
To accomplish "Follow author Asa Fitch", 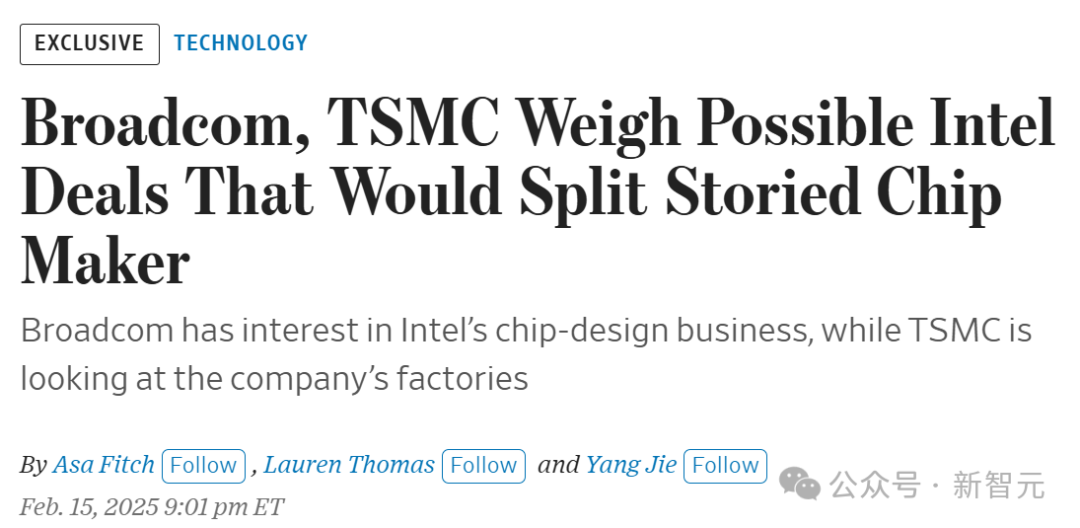I will pyautogui.click(x=203, y=466).
